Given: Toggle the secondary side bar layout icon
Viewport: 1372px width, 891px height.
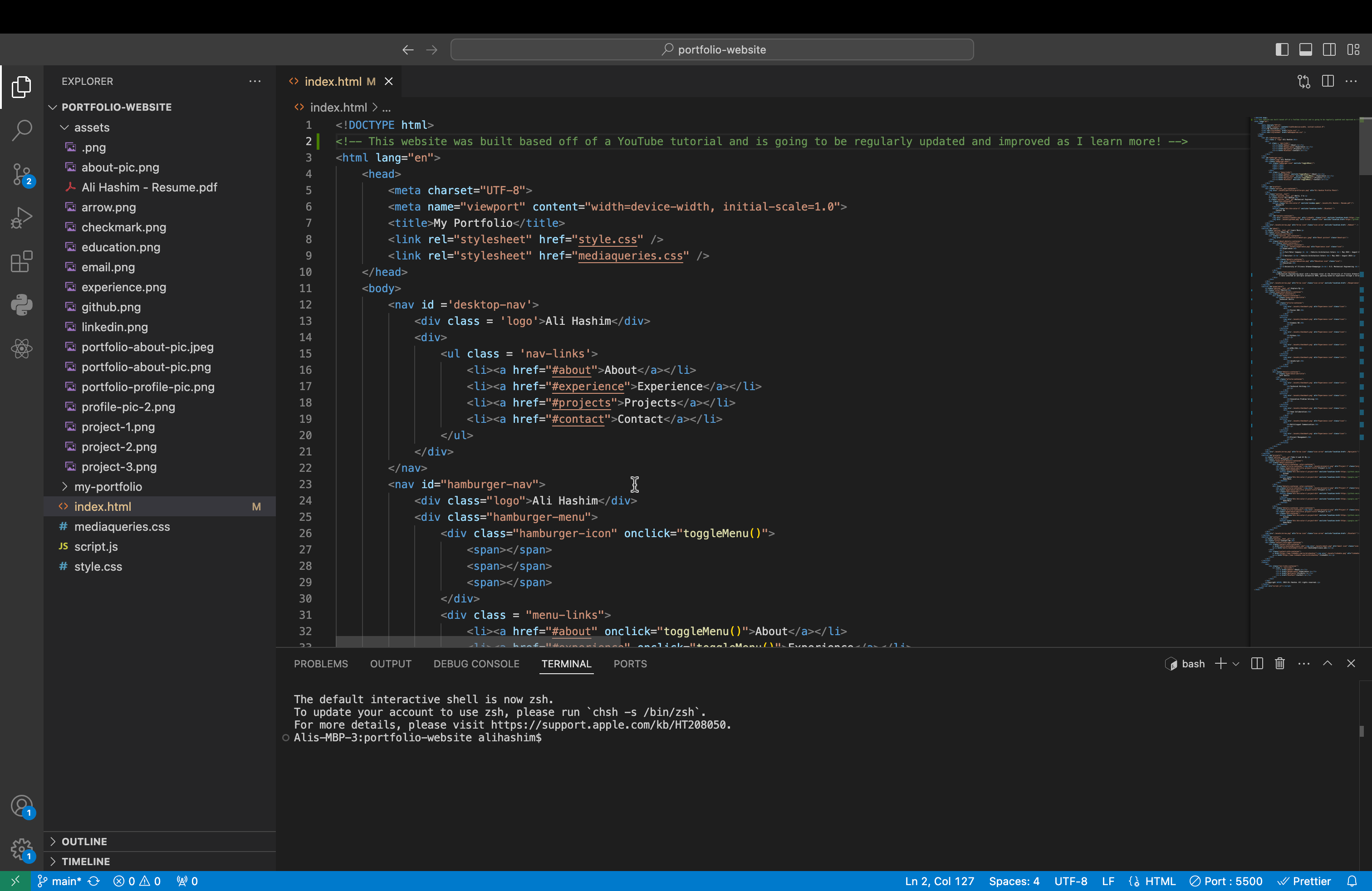Looking at the screenshot, I should (1329, 49).
